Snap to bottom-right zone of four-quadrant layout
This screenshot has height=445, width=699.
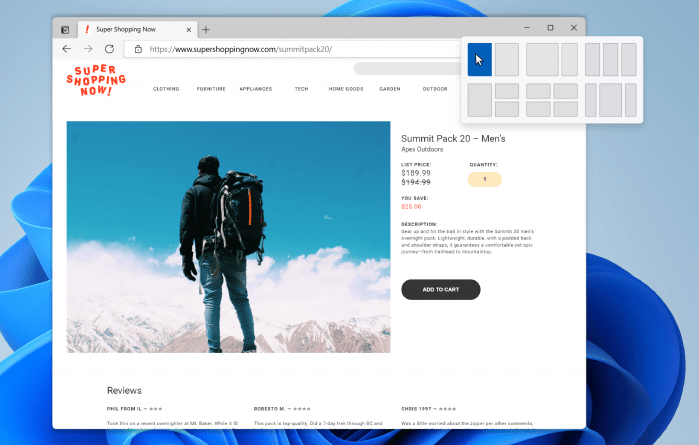click(565, 109)
